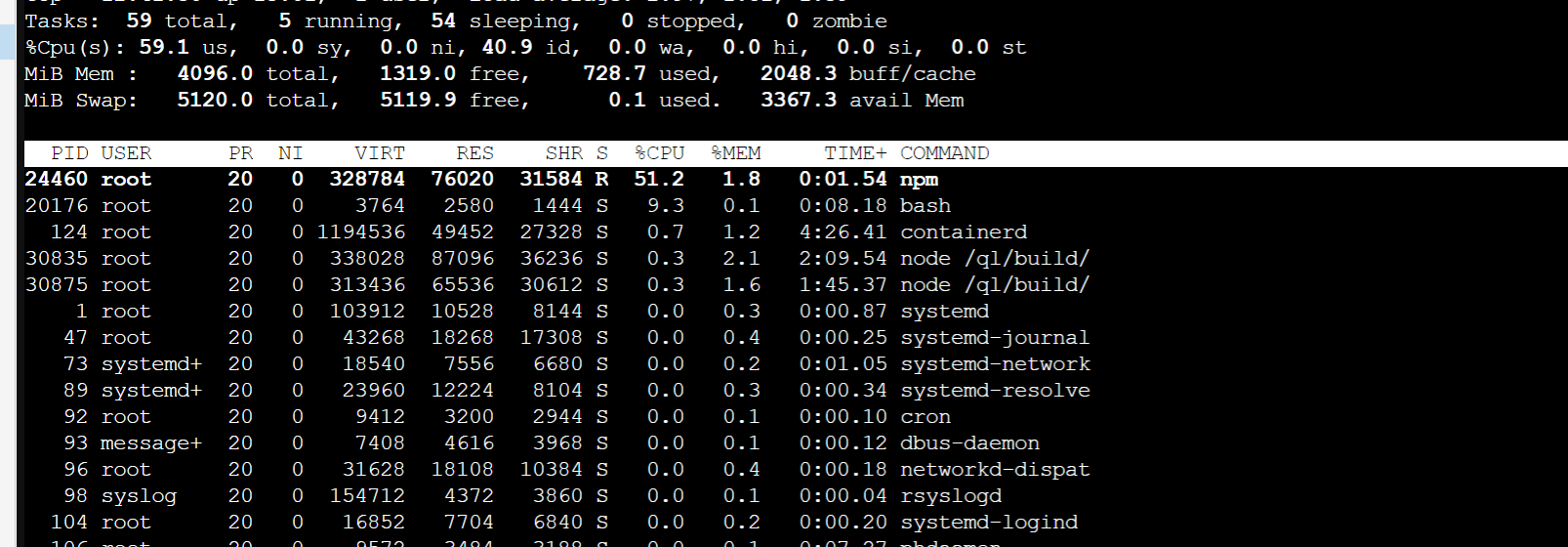
Task: Click PID 24460 in the process list
Action: (57, 180)
